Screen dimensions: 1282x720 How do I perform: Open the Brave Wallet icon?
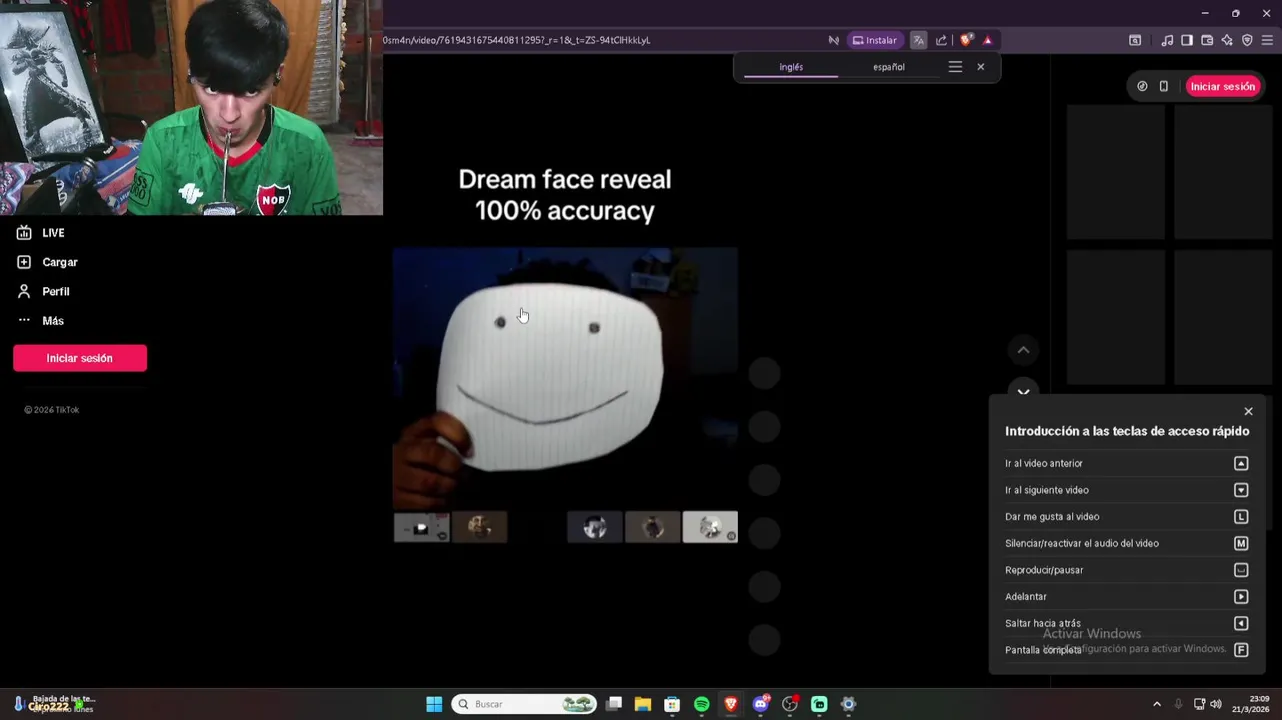tap(1207, 40)
